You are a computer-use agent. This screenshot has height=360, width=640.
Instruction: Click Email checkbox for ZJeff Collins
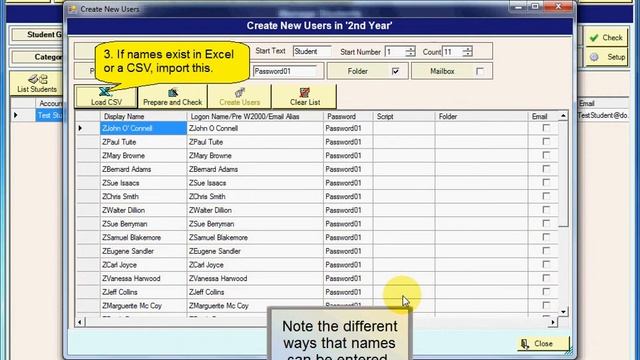coord(546,292)
